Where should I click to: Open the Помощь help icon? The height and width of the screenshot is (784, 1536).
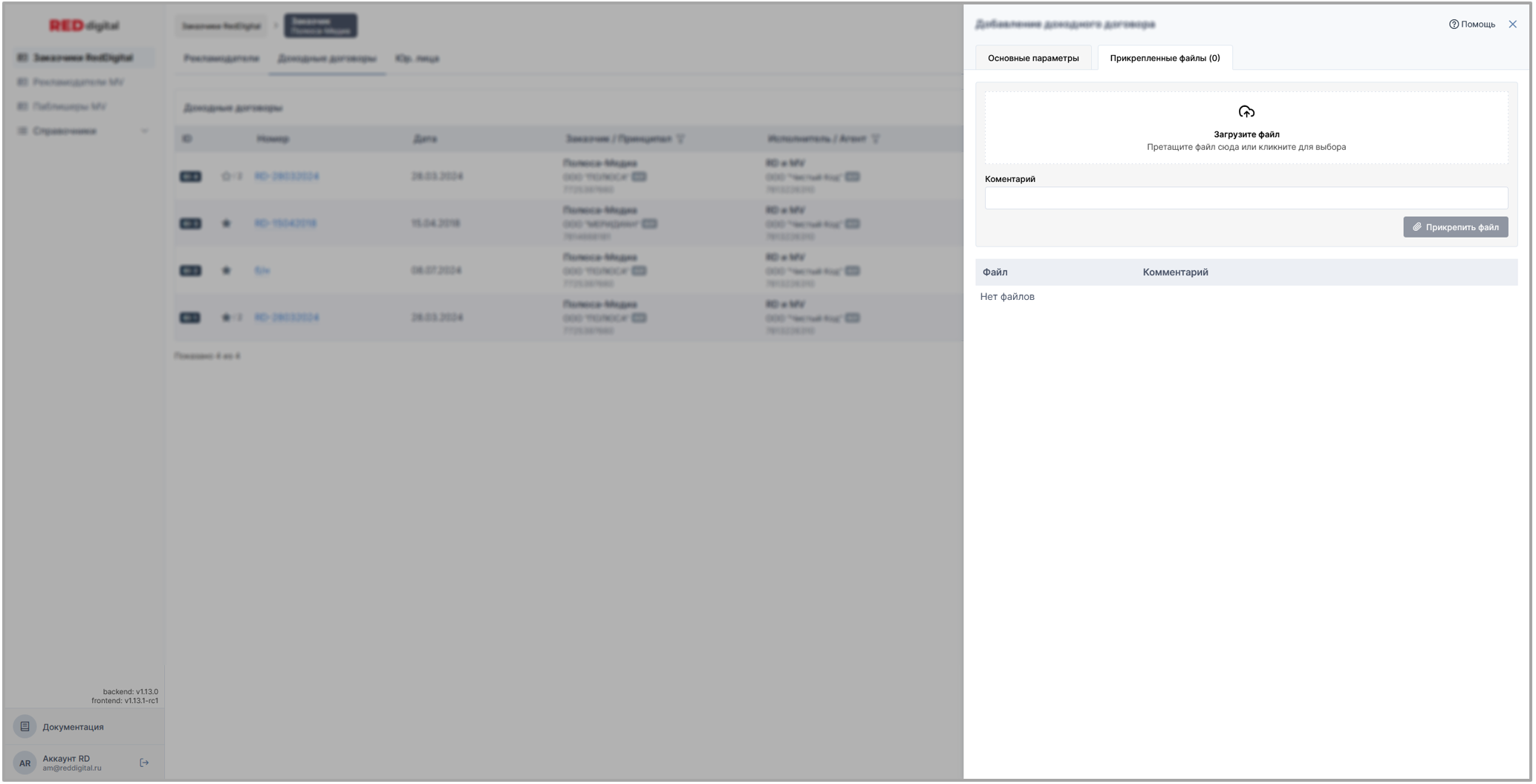click(x=1454, y=24)
